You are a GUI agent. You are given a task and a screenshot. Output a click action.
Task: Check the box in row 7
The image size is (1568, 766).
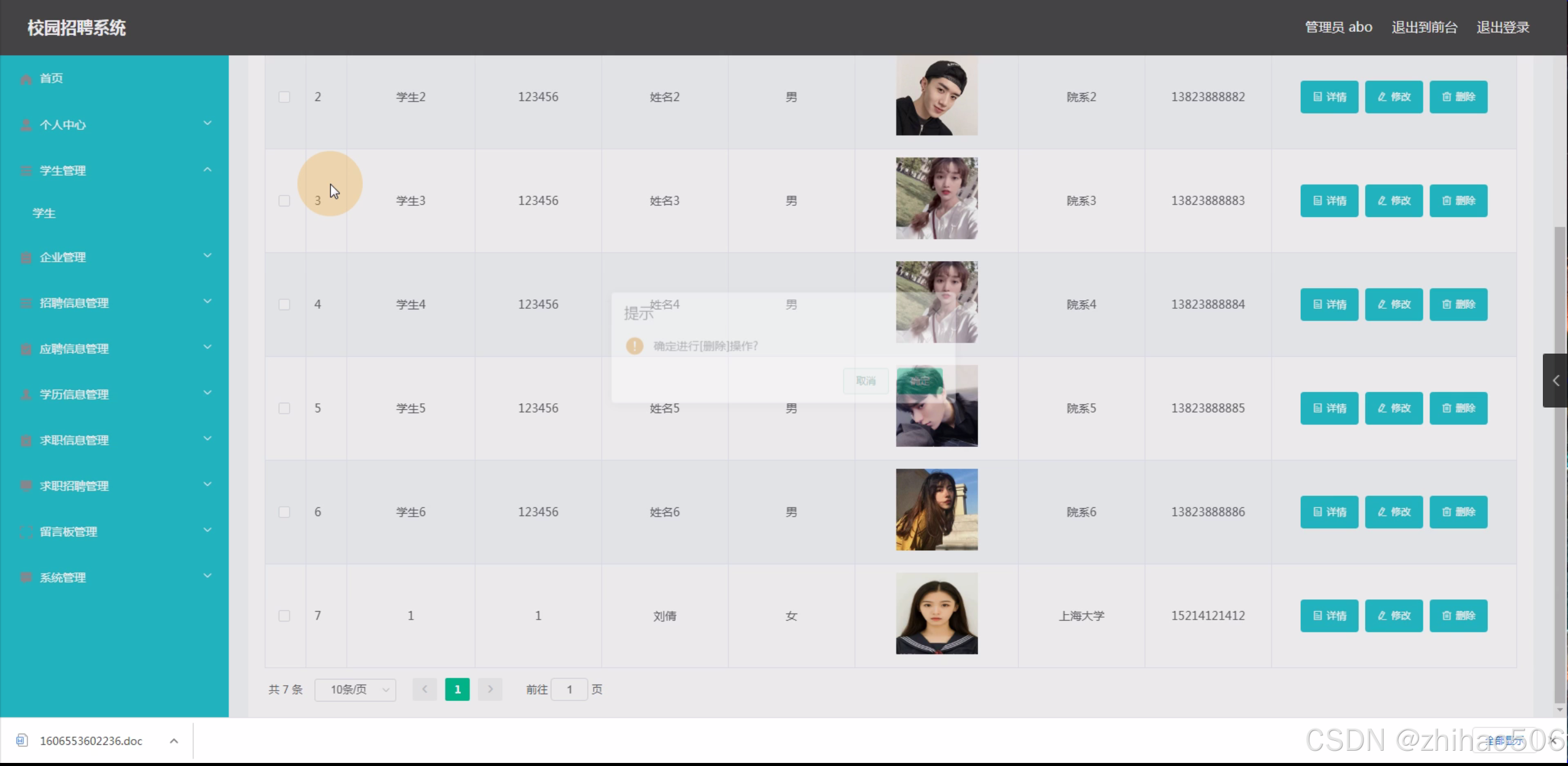pos(284,615)
